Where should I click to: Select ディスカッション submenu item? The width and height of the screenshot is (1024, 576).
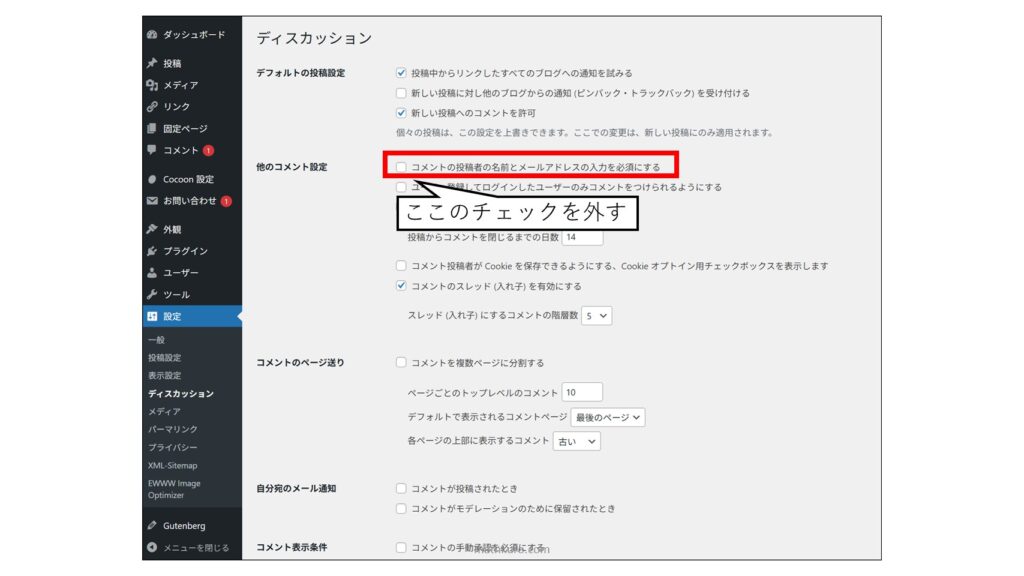181,394
